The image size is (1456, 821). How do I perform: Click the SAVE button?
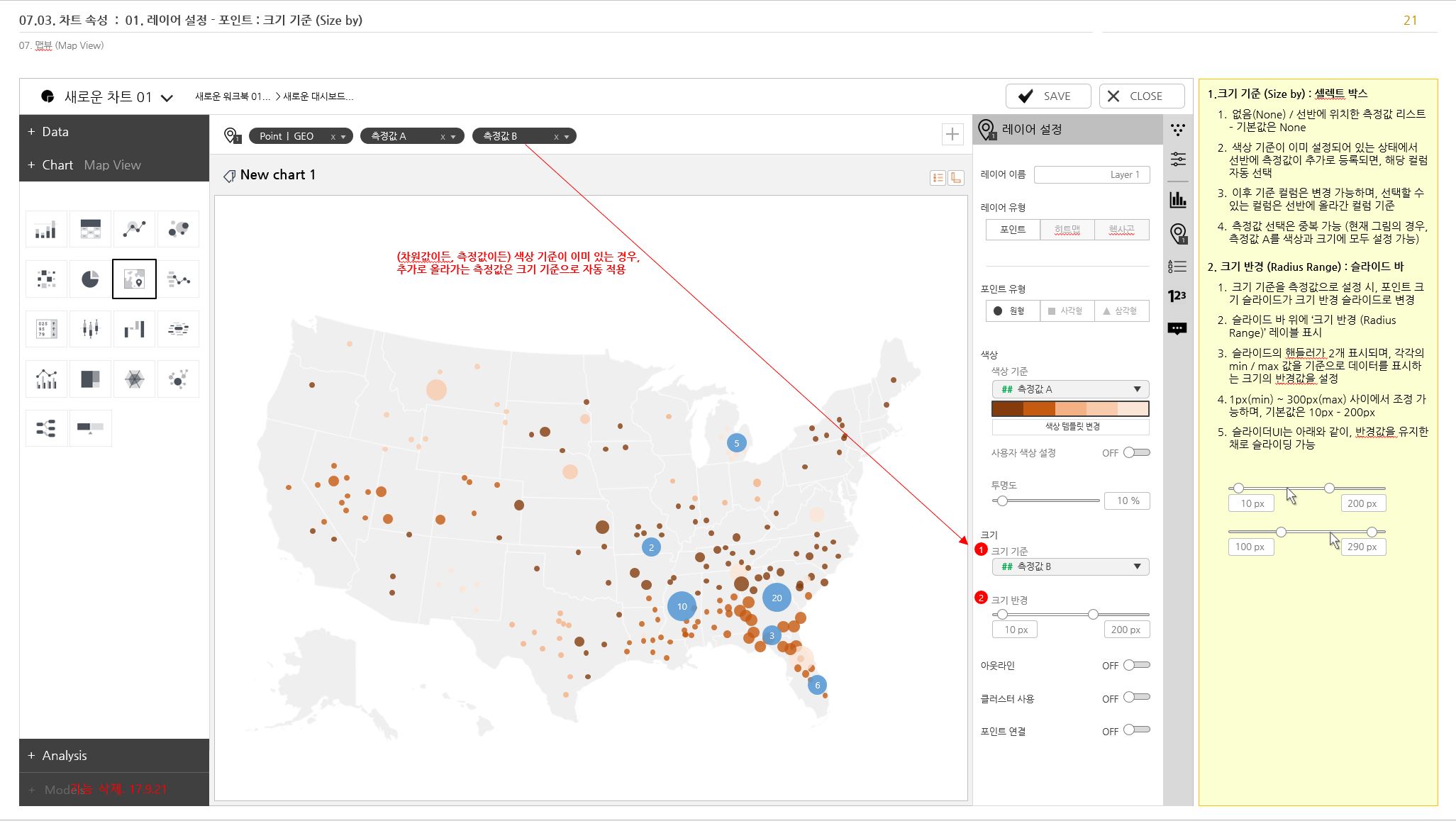click(x=1047, y=96)
